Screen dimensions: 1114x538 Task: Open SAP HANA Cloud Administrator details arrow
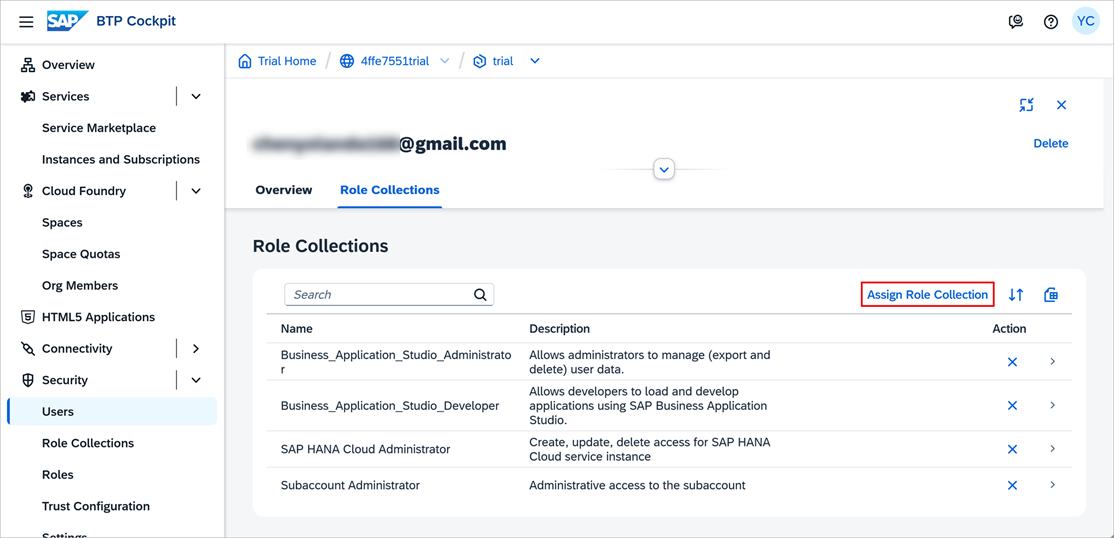coord(1052,449)
